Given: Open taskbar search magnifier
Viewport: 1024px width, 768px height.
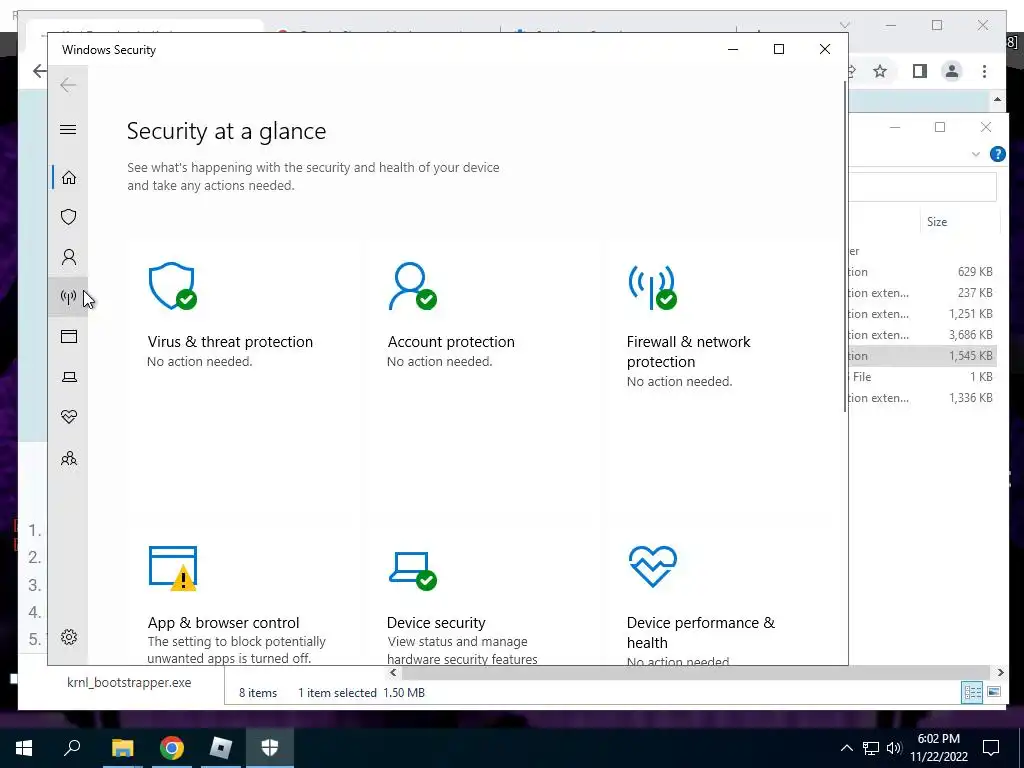Looking at the screenshot, I should click(x=72, y=748).
